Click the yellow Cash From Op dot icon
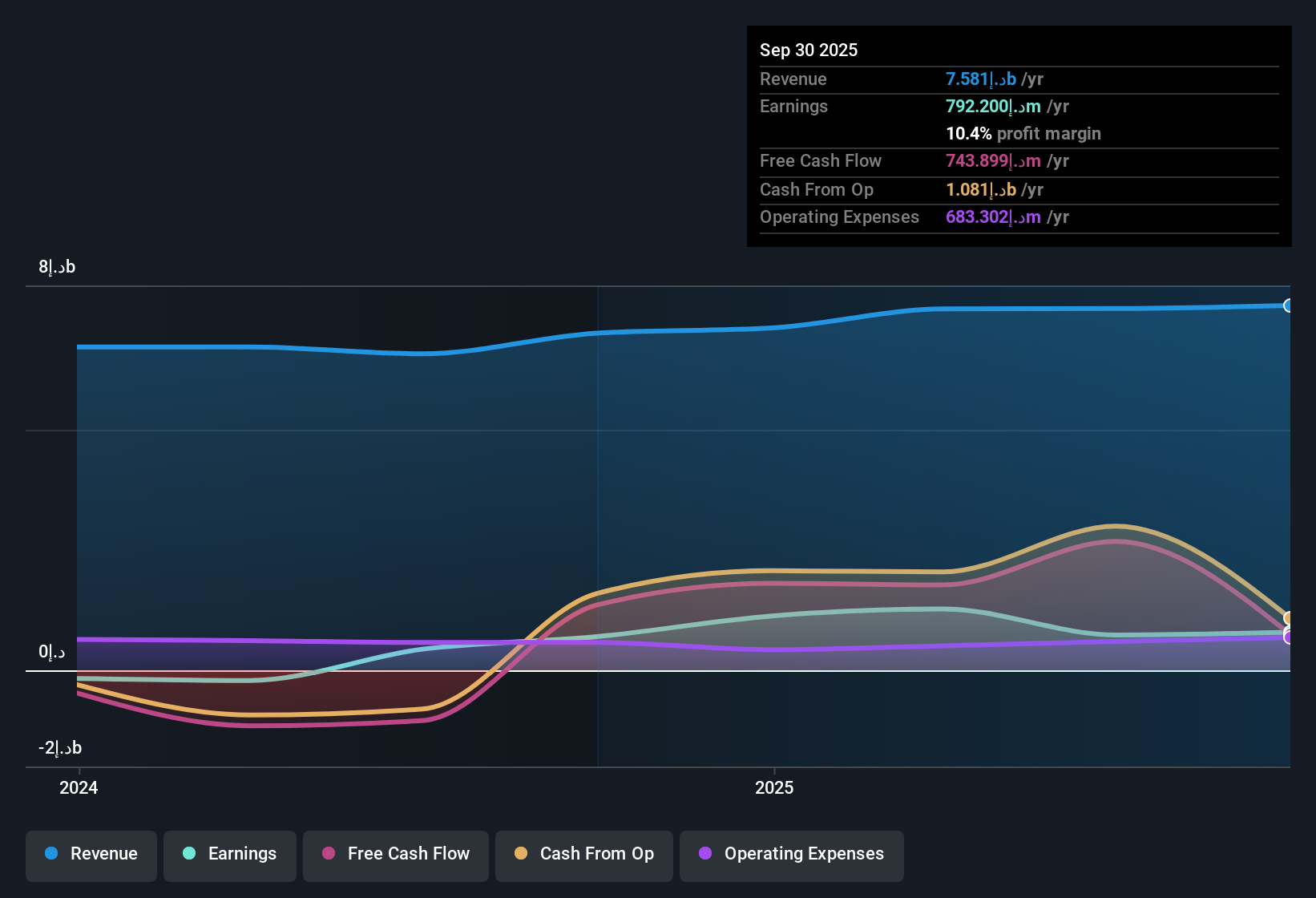The width and height of the screenshot is (1316, 898). pyautogui.click(x=520, y=854)
